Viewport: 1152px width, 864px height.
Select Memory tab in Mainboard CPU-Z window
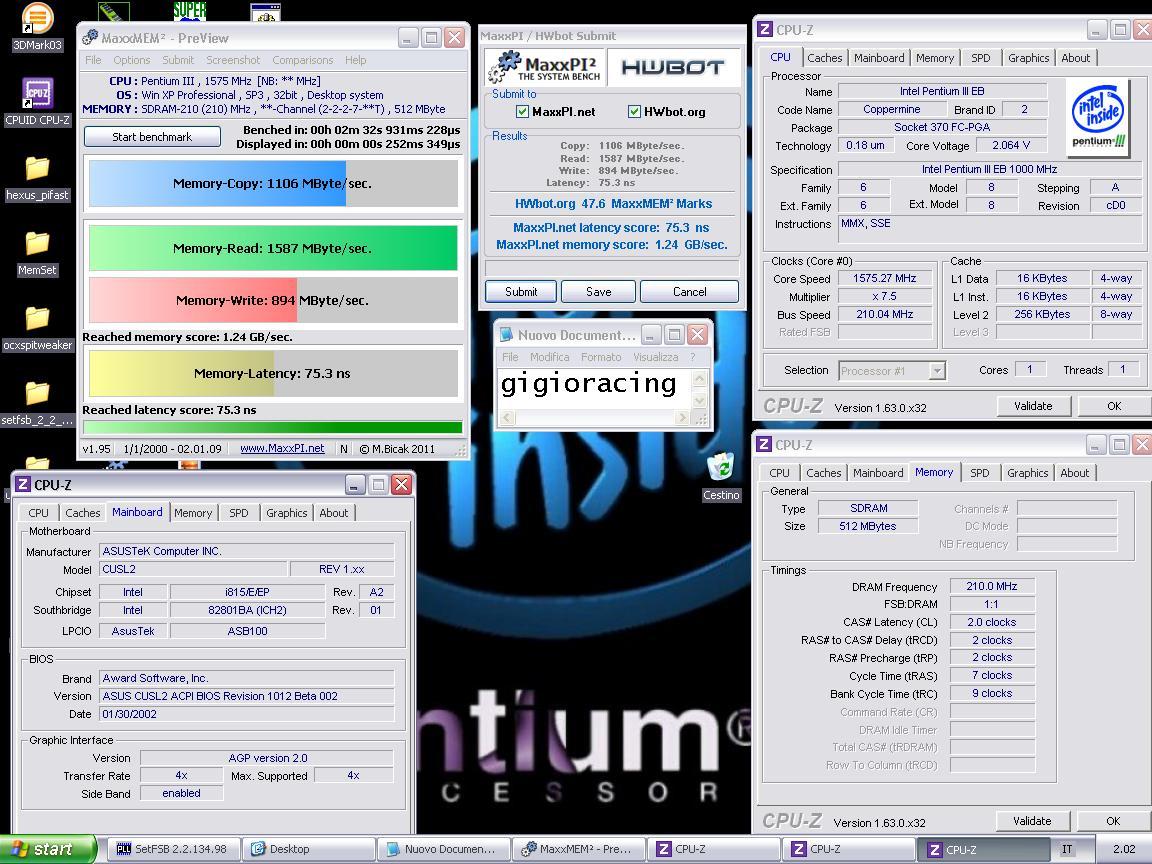pos(193,513)
